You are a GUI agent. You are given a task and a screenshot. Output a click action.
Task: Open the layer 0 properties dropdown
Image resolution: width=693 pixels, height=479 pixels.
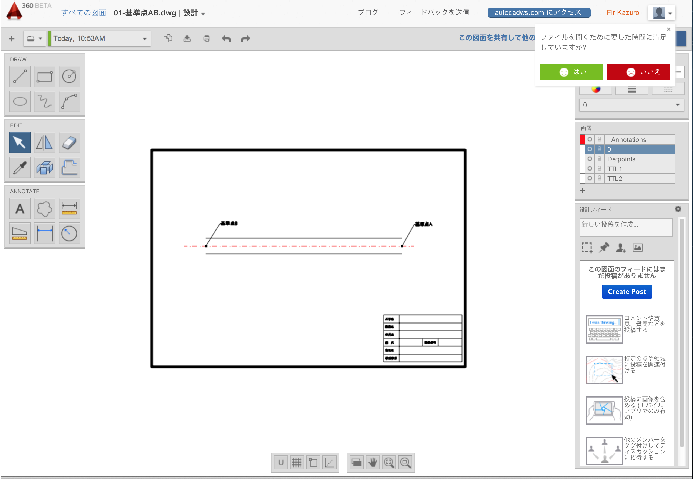tap(632, 105)
